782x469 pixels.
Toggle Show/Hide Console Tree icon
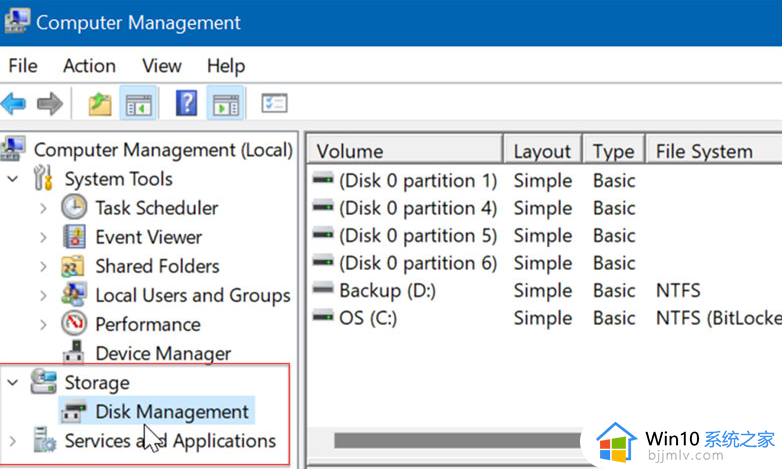pyautogui.click(x=139, y=104)
